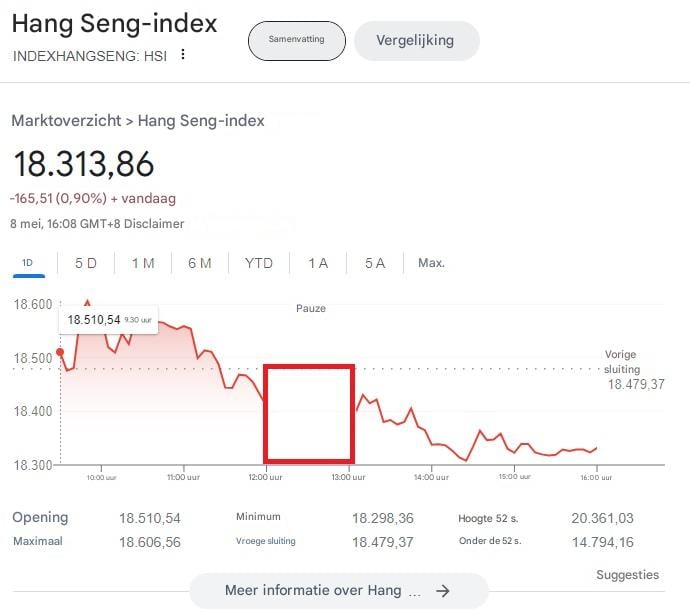Click the arrow icon in Meer informatie button
This screenshot has width=690, height=612.
point(443,591)
